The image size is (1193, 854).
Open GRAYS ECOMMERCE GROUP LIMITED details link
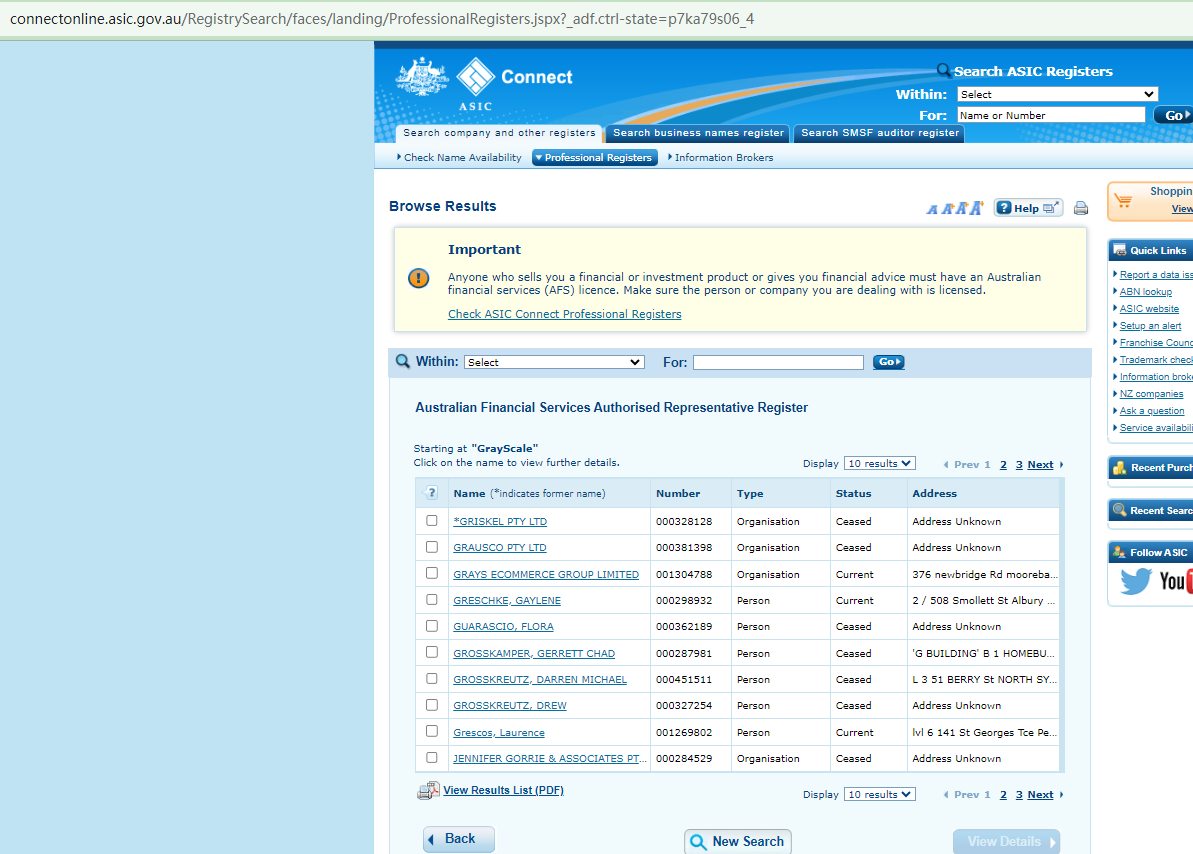tap(546, 575)
